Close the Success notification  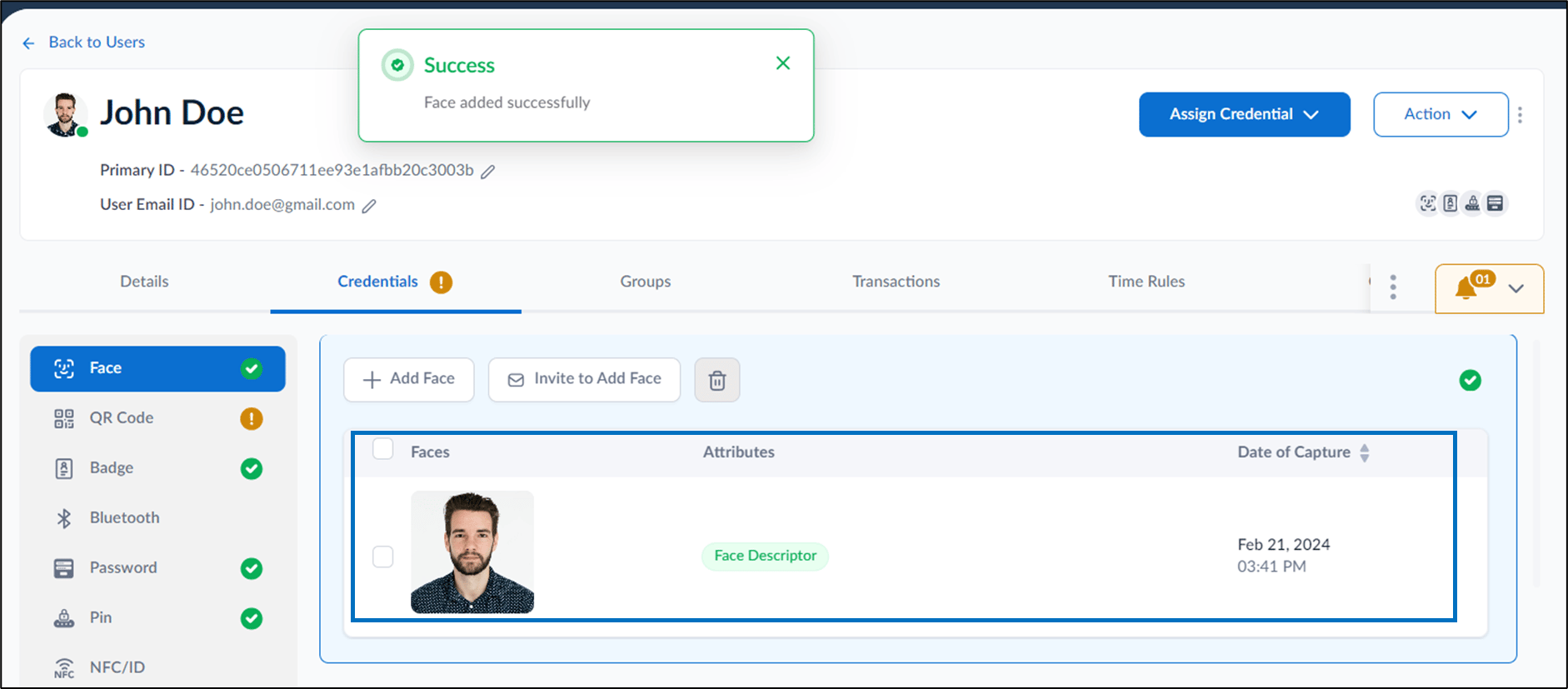tap(783, 63)
